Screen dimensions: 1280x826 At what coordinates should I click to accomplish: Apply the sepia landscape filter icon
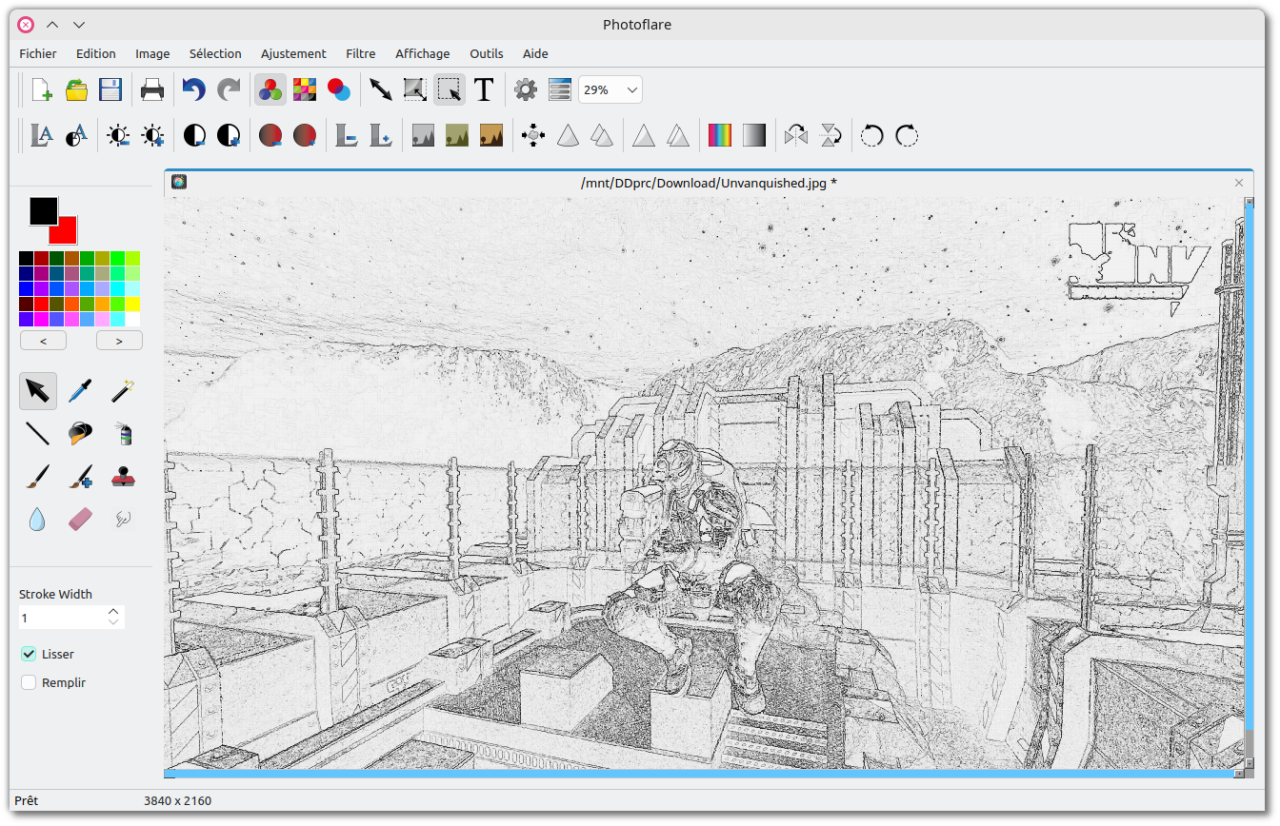[x=491, y=135]
